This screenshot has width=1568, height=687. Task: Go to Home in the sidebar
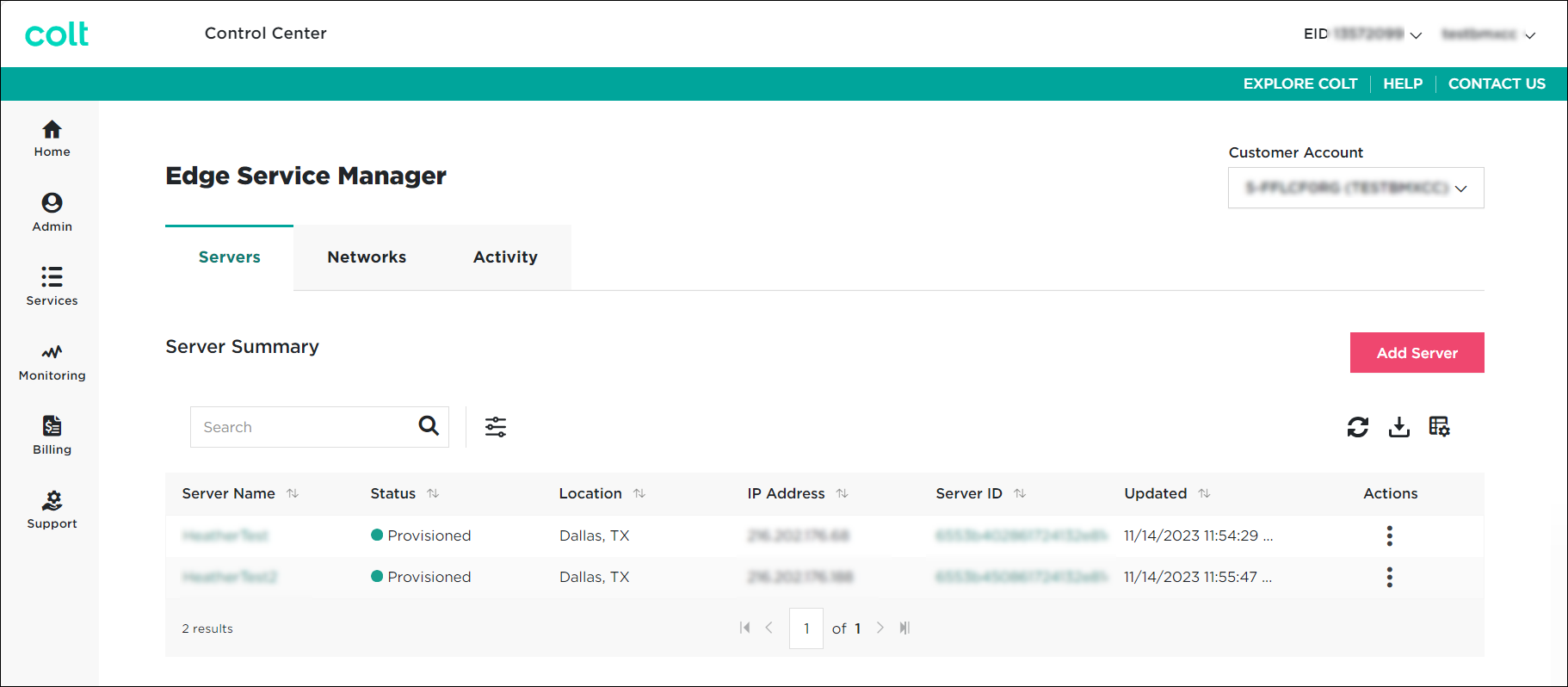click(52, 139)
